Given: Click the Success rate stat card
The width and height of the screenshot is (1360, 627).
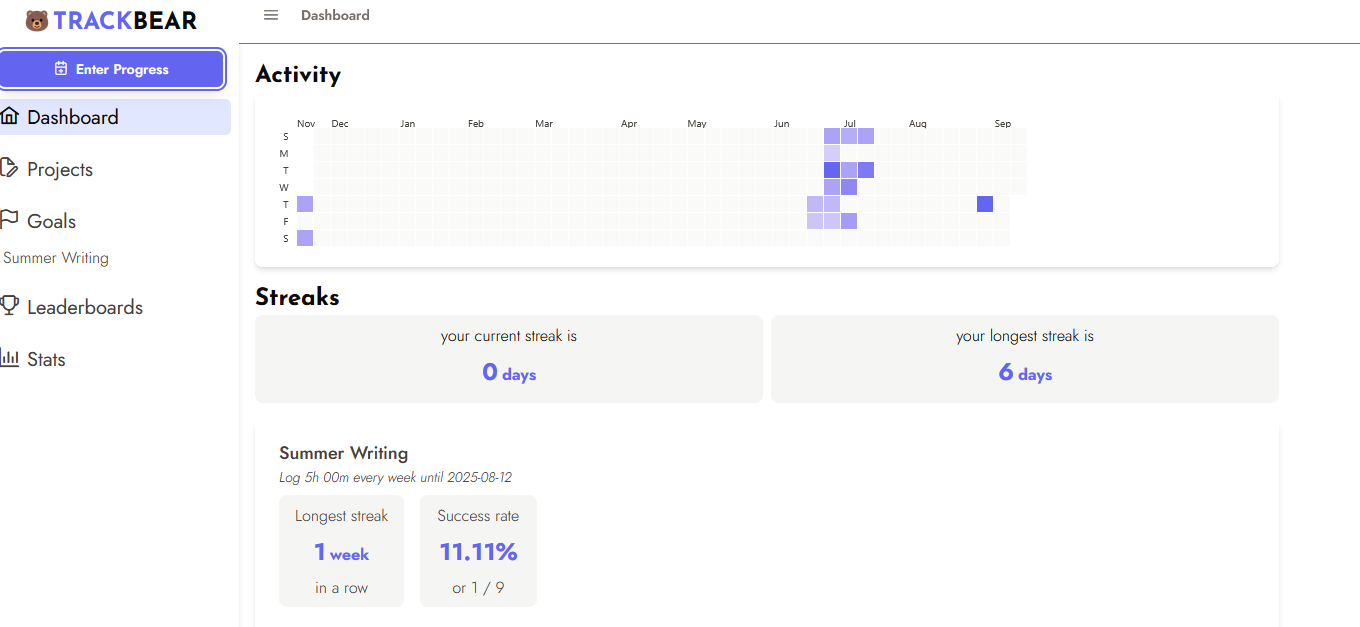Looking at the screenshot, I should click(478, 550).
